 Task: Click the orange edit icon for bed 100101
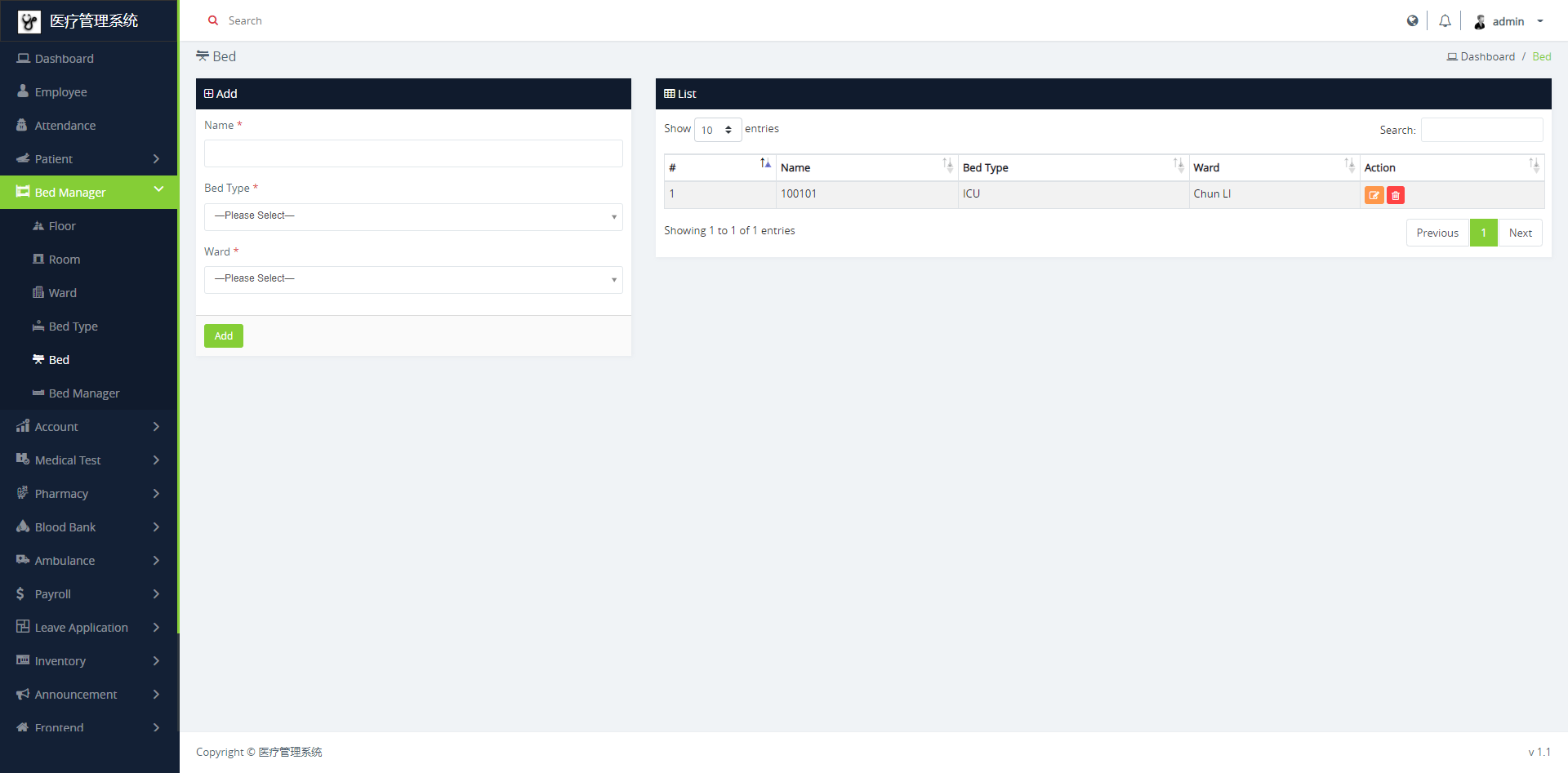1374,195
